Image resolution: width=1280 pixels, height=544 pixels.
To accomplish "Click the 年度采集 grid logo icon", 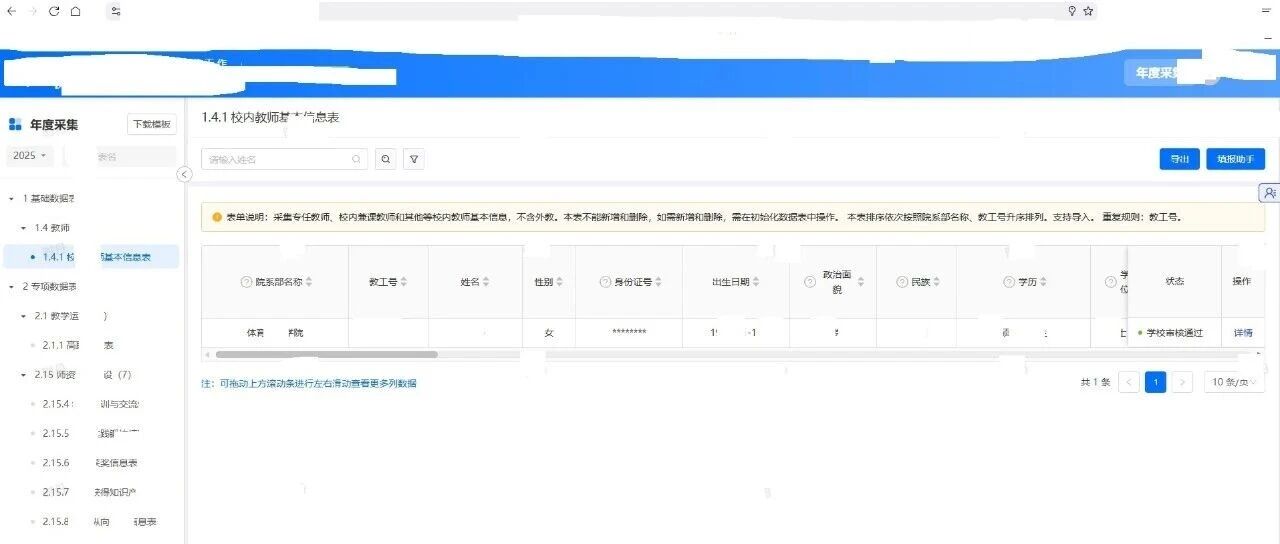I will tap(15, 125).
